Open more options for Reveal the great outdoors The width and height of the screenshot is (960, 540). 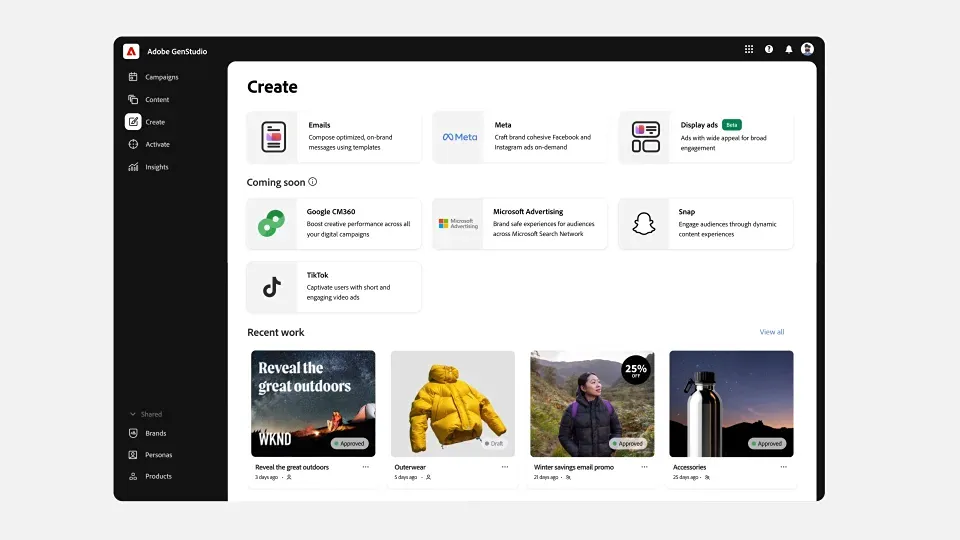366,467
